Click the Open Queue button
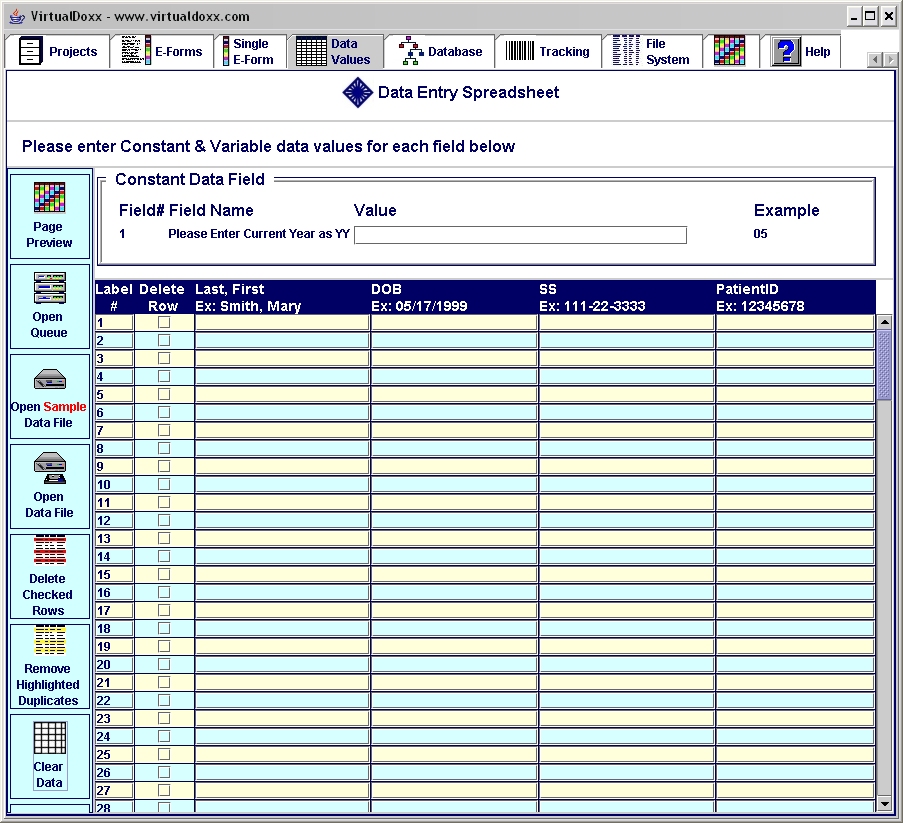 click(x=50, y=306)
